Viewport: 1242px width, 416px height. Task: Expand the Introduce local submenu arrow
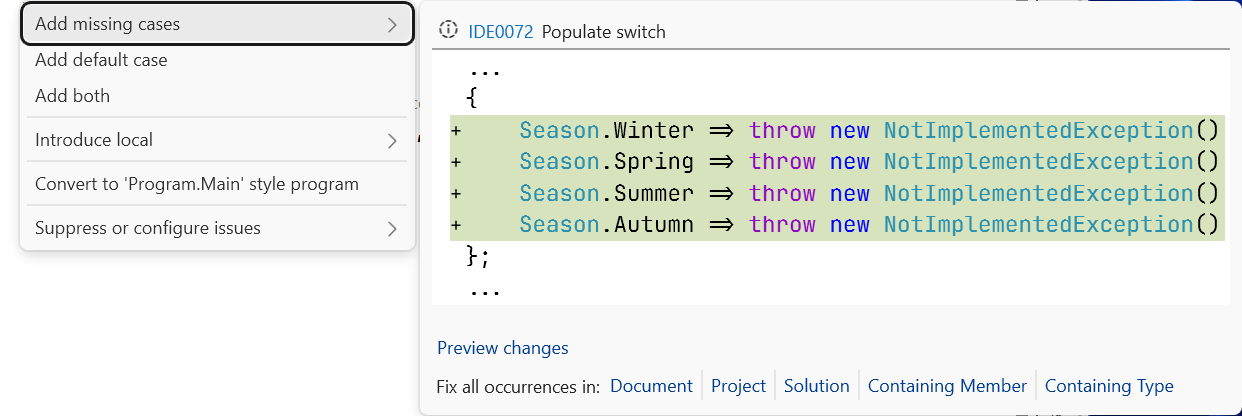pos(392,140)
